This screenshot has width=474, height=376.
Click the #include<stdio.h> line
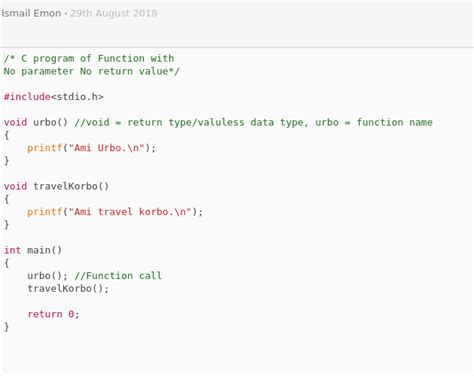click(x=54, y=97)
